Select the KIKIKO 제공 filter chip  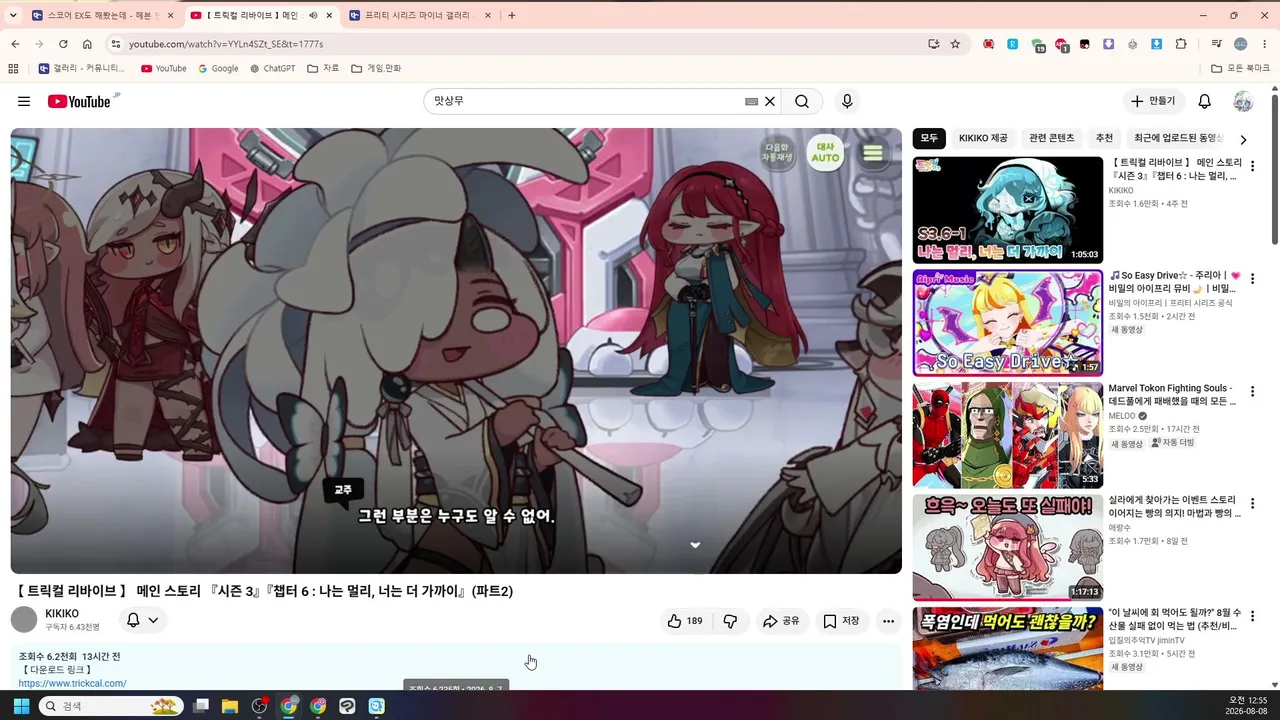pos(983,138)
